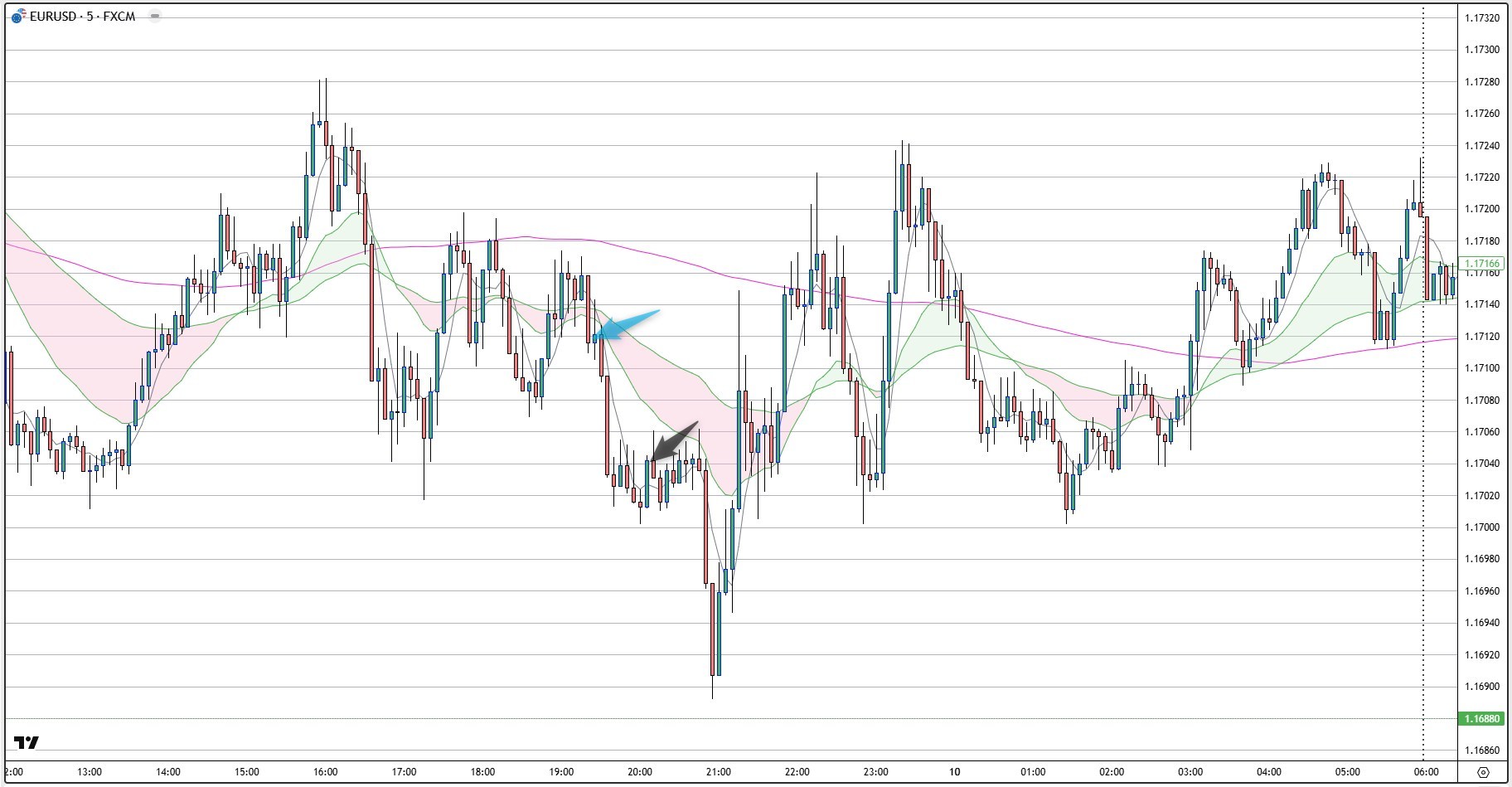
Task: Click the 1.16980 price scale label
Action: click(x=1482, y=559)
